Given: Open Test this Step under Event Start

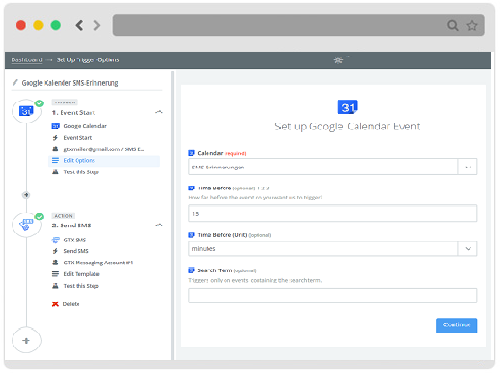Looking at the screenshot, I should click(x=81, y=172).
